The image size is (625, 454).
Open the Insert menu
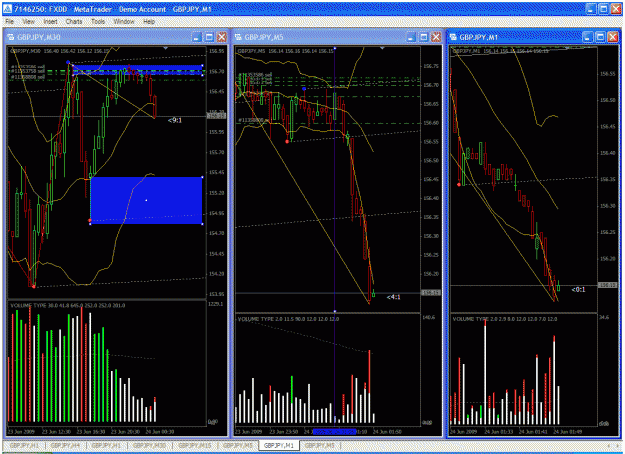pyautogui.click(x=50, y=22)
